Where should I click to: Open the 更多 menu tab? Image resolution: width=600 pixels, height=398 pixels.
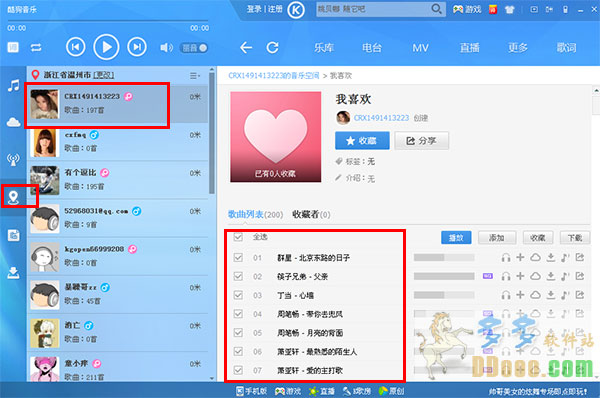[518, 47]
